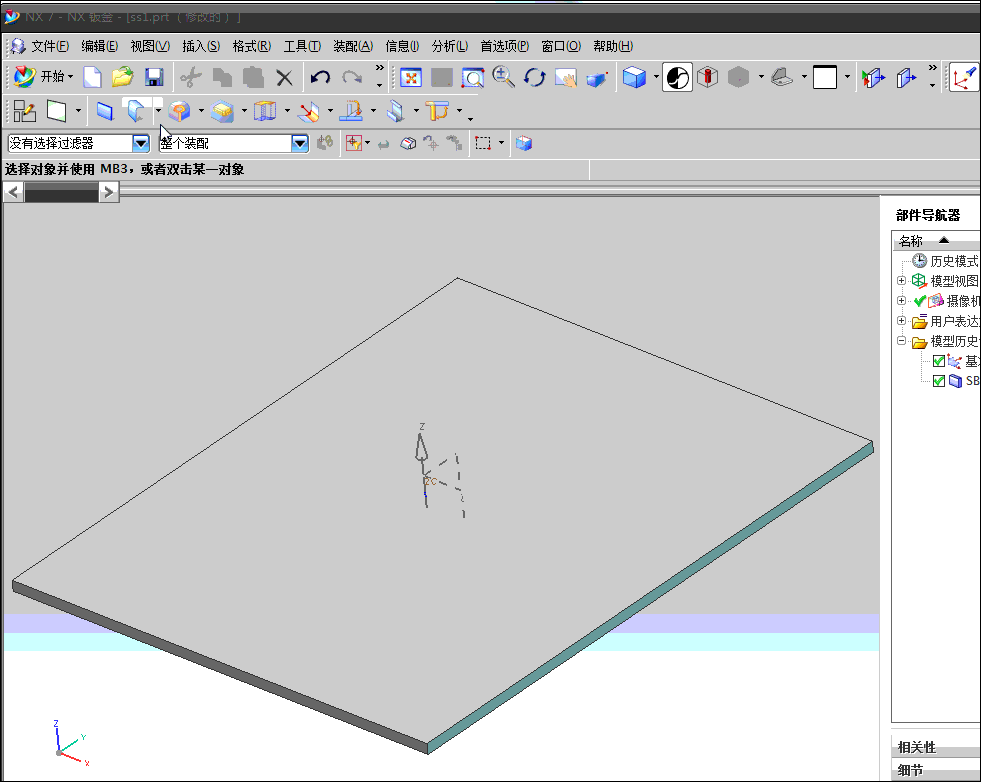
Task: Open the 编辑(E) menu
Action: tap(99, 46)
